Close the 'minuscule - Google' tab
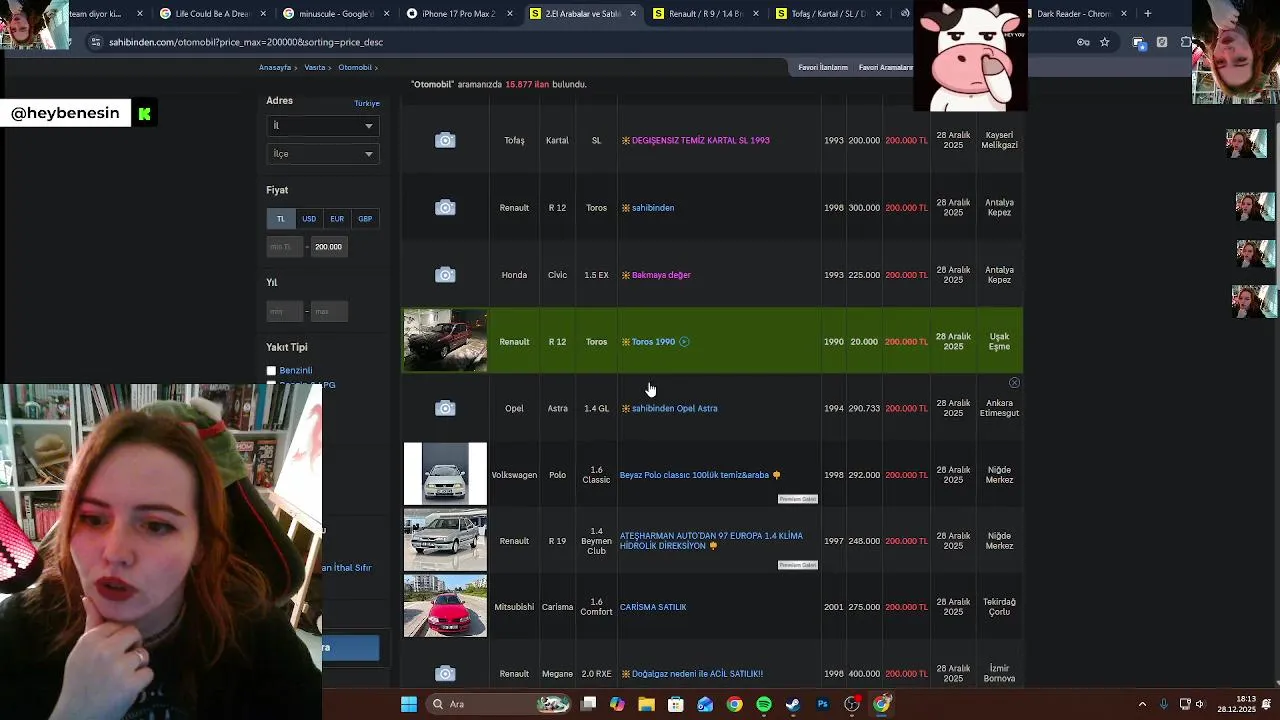 point(386,14)
